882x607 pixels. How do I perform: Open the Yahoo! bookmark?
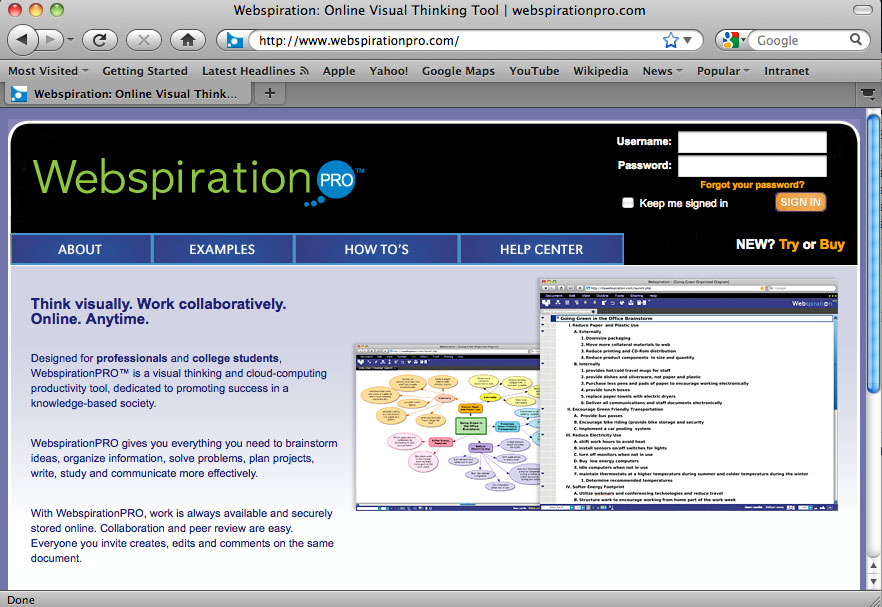pyautogui.click(x=389, y=71)
